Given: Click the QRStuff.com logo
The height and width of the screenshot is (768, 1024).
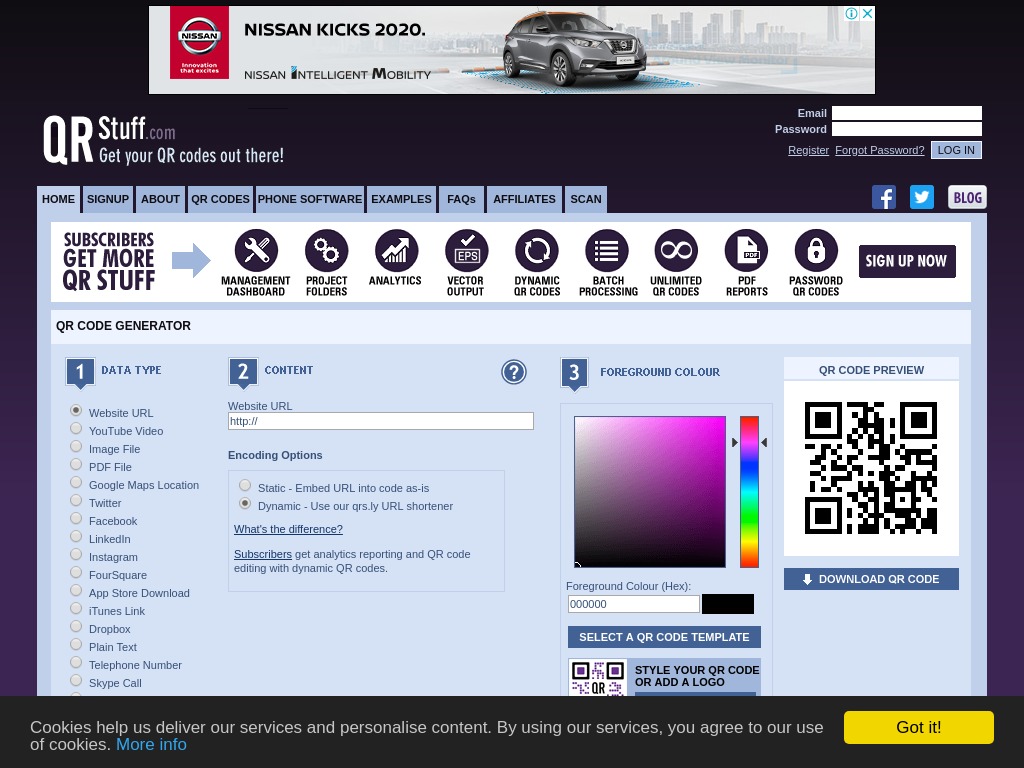Looking at the screenshot, I should click(x=163, y=139).
